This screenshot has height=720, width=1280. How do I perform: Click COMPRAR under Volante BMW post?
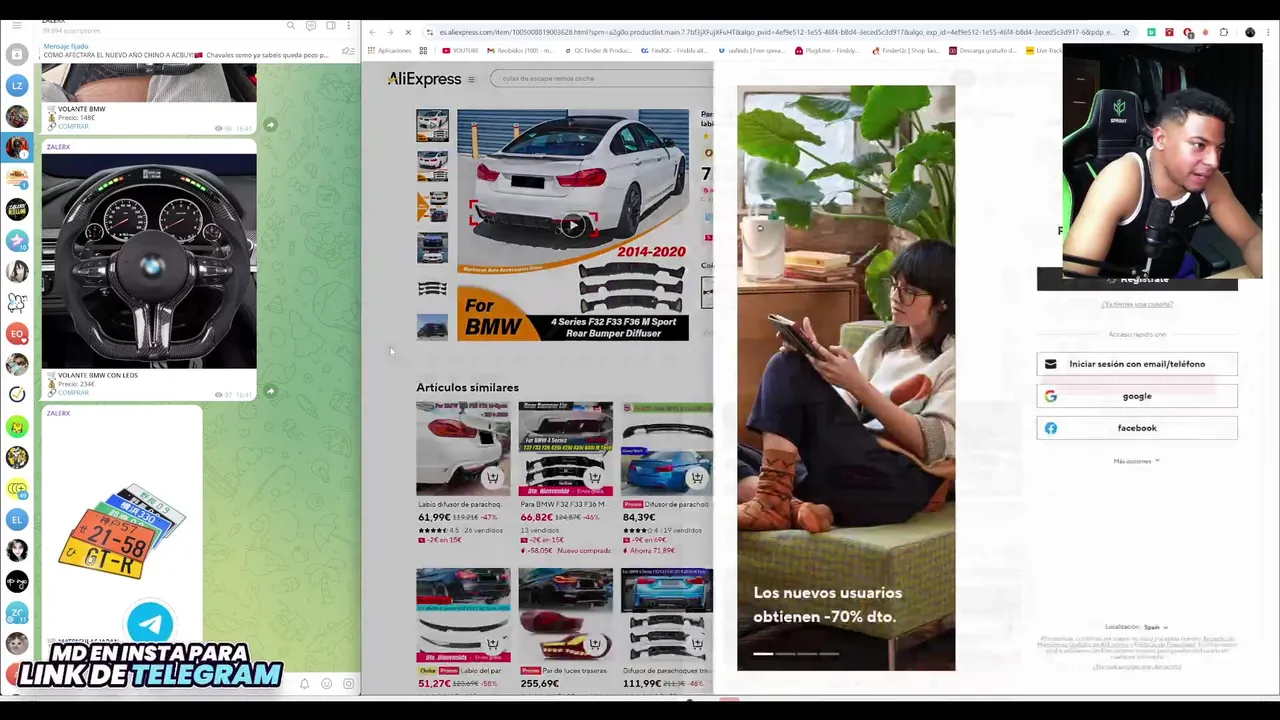tap(73, 126)
